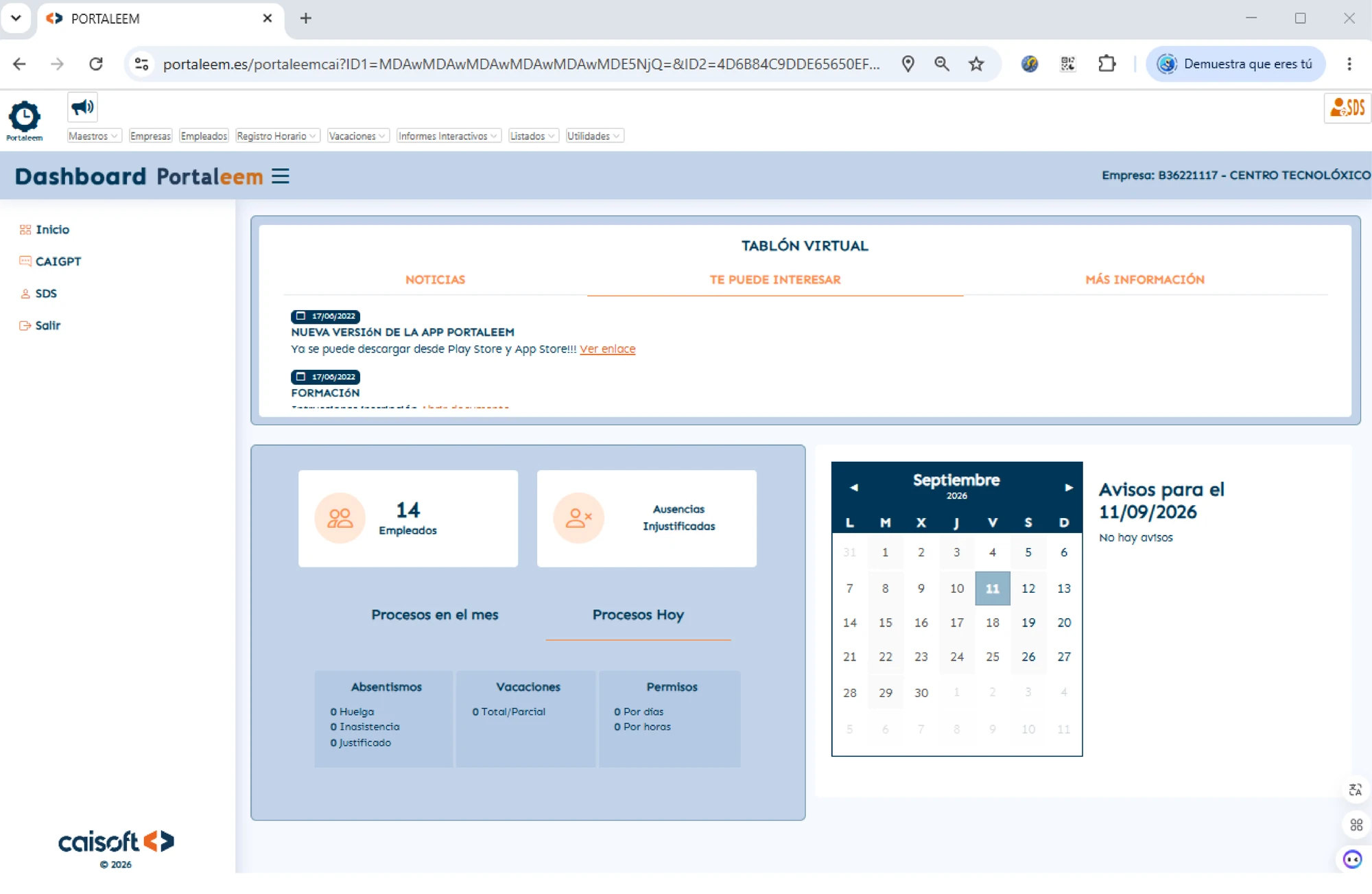Click the site settings icon in address bar

141,64
